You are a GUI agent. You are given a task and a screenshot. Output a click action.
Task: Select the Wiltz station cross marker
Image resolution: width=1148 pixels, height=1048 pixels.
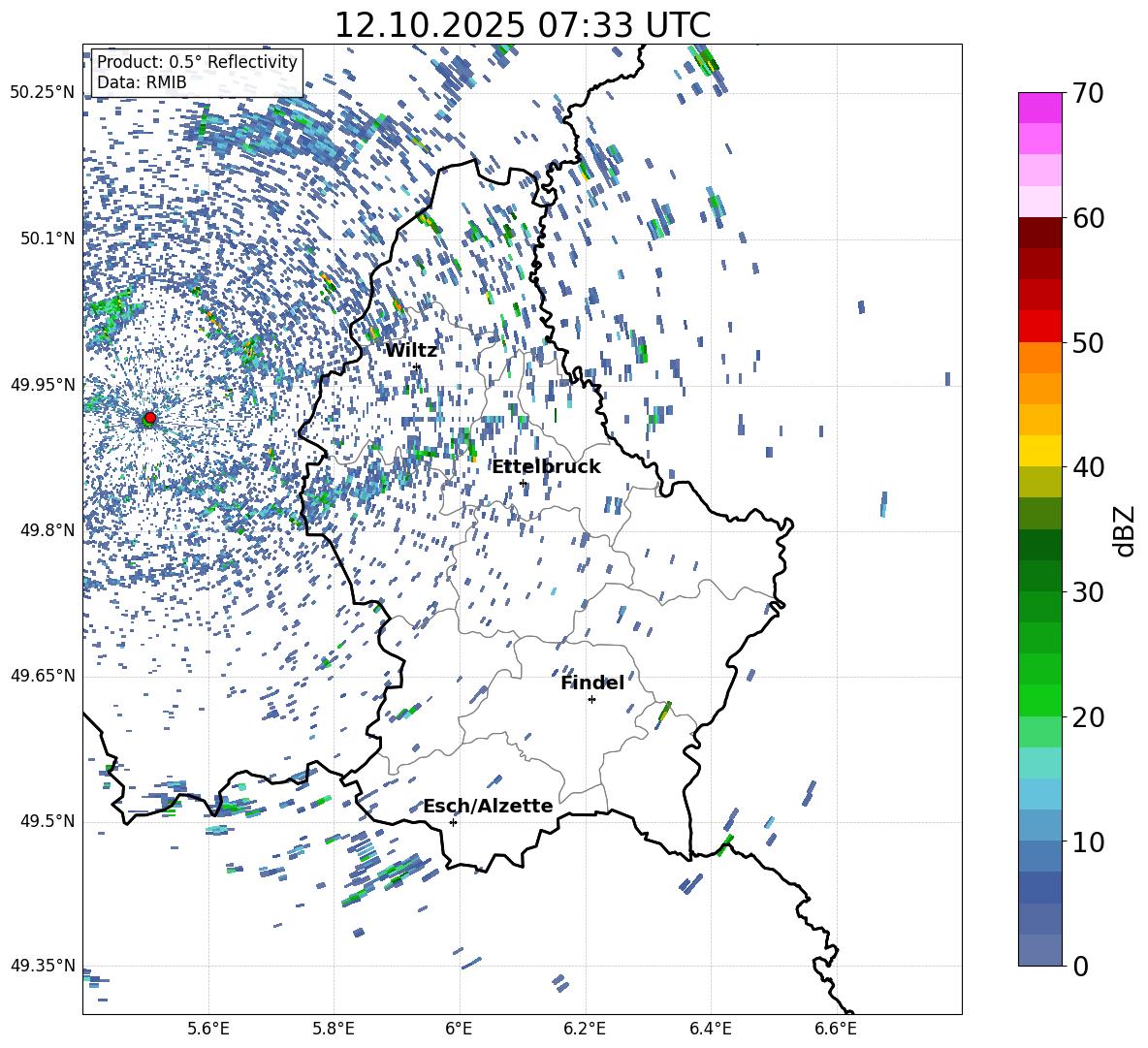pos(416,366)
